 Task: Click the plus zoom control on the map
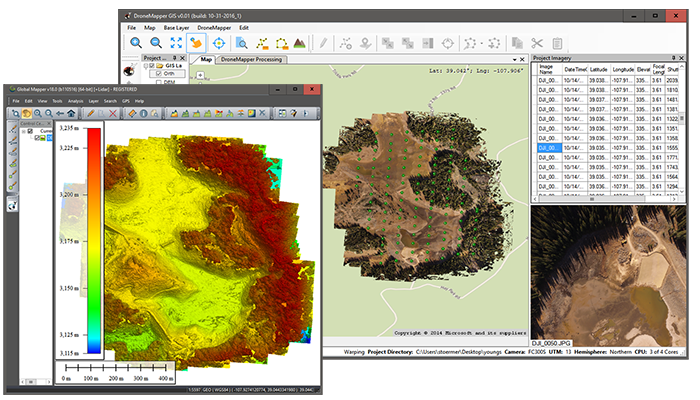tap(200, 75)
